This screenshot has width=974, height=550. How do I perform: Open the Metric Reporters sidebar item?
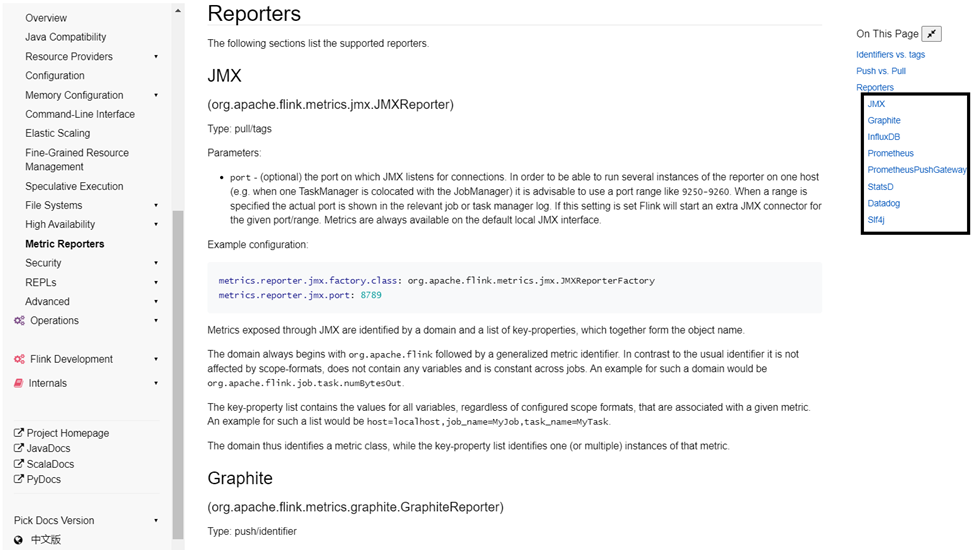point(64,244)
